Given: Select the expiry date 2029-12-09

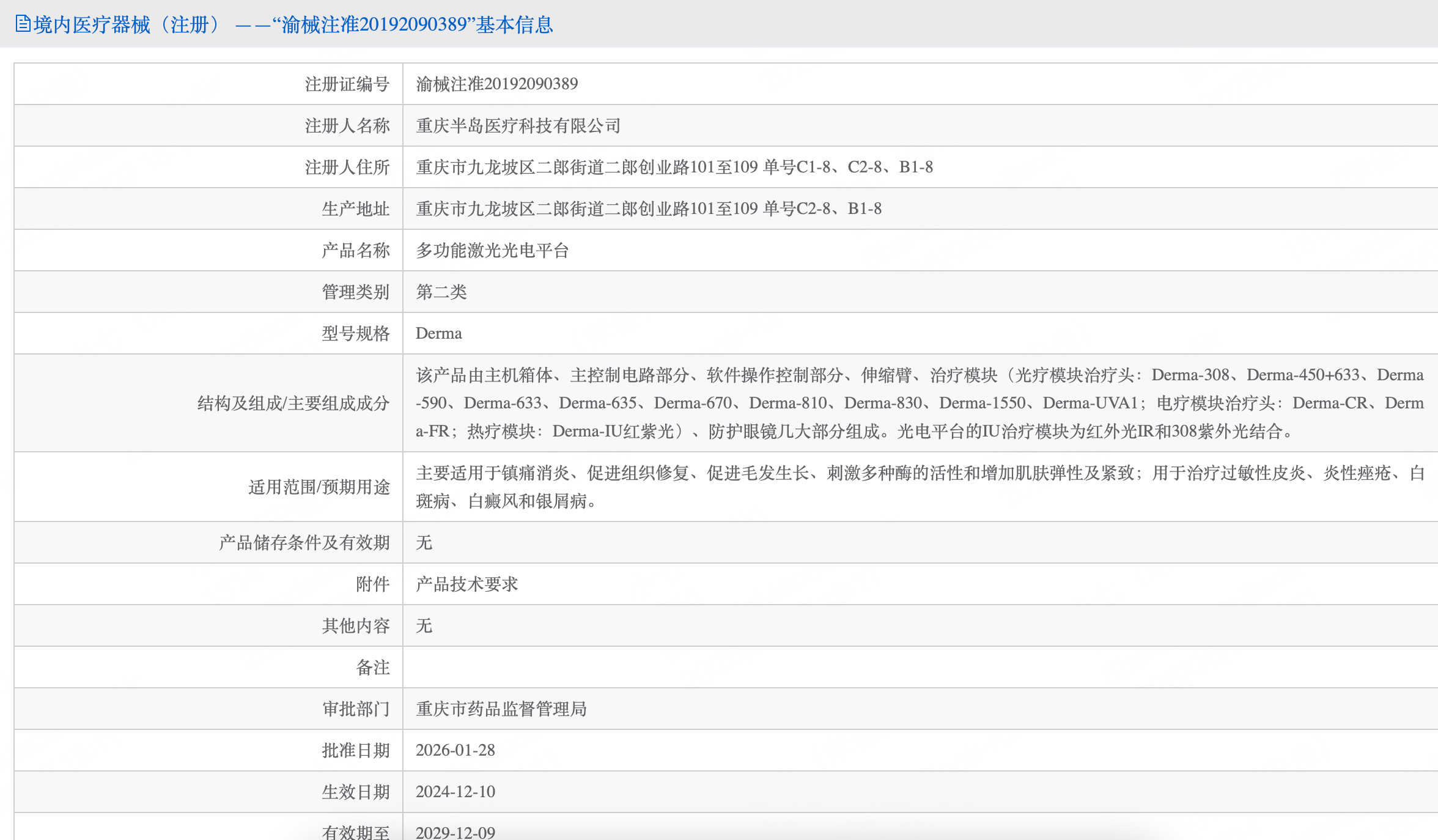Looking at the screenshot, I should click(455, 832).
